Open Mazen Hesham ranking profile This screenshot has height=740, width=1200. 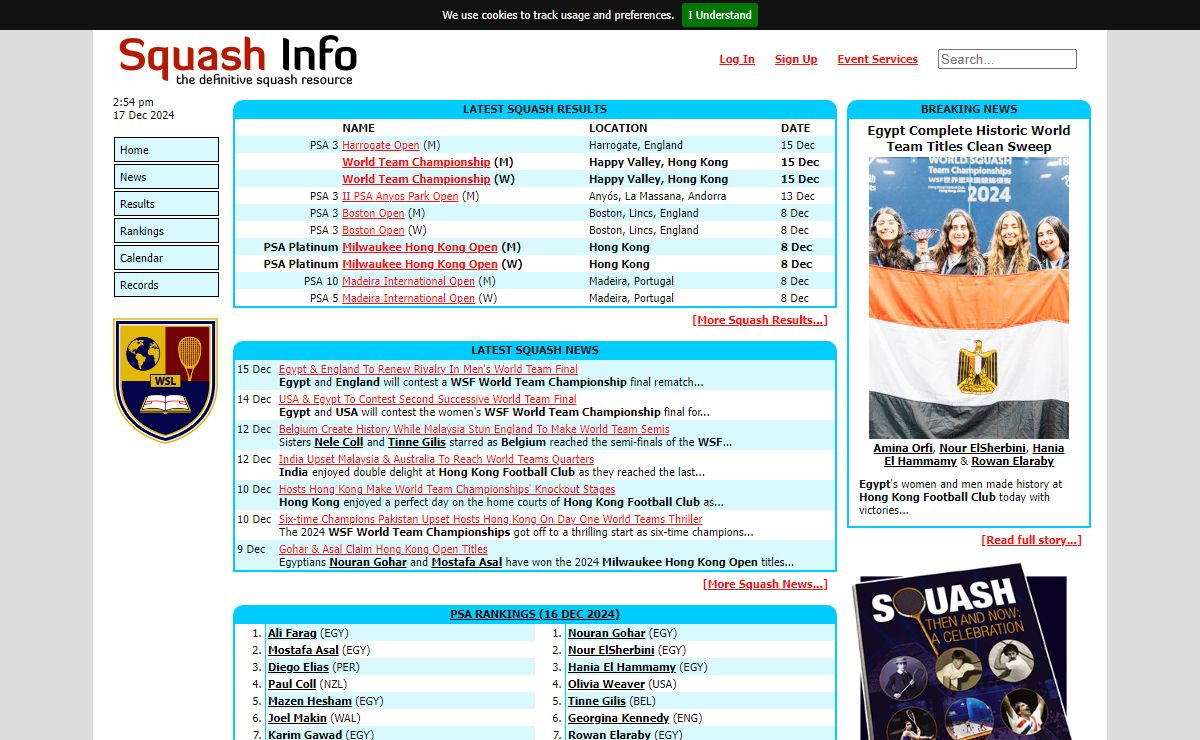[x=310, y=701]
